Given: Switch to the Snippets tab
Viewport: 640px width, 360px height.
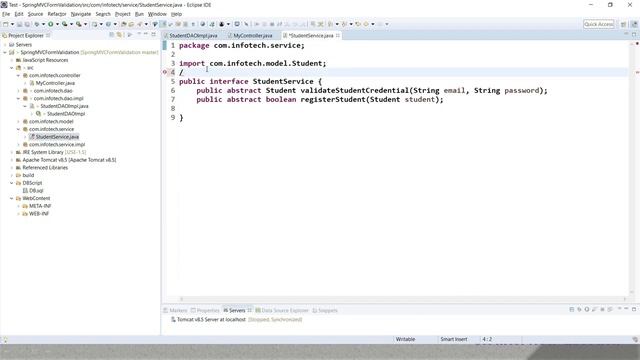Looking at the screenshot, I should pos(325,310).
